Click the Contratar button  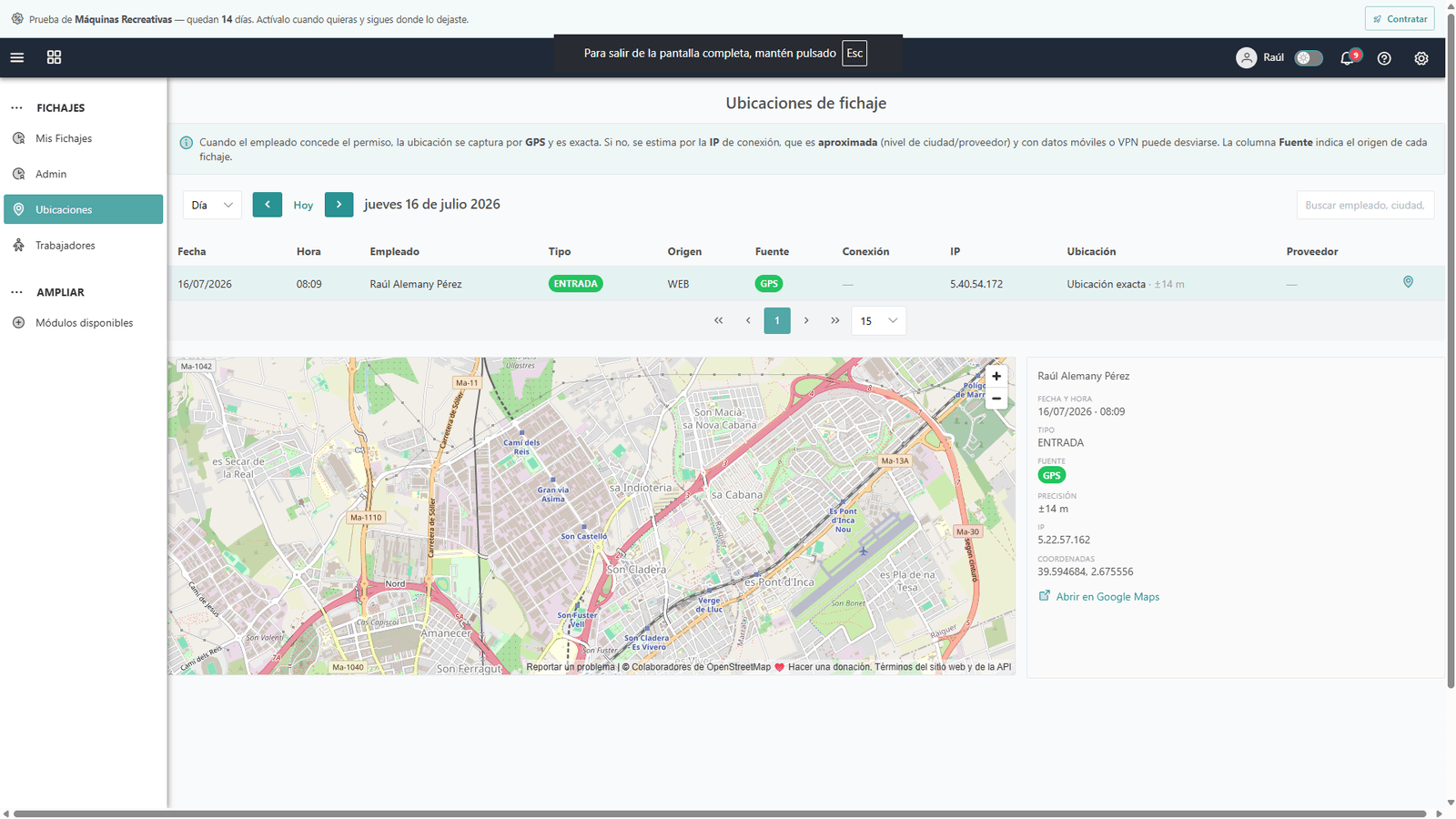(1400, 19)
